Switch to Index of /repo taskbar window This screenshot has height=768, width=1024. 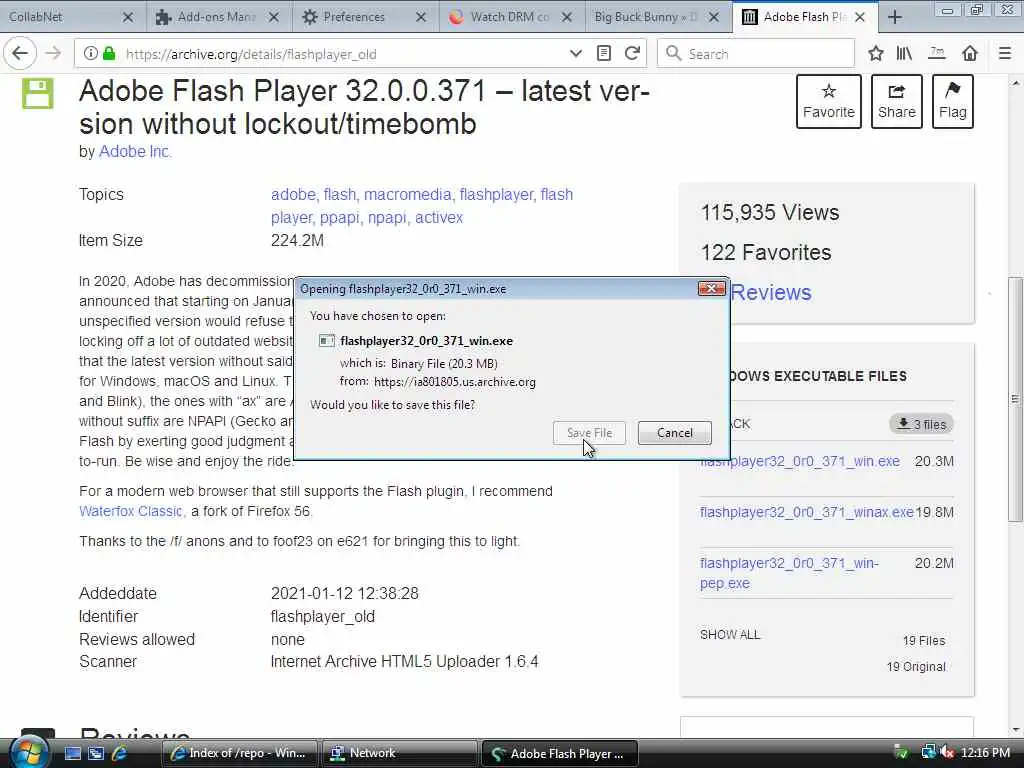pos(238,753)
